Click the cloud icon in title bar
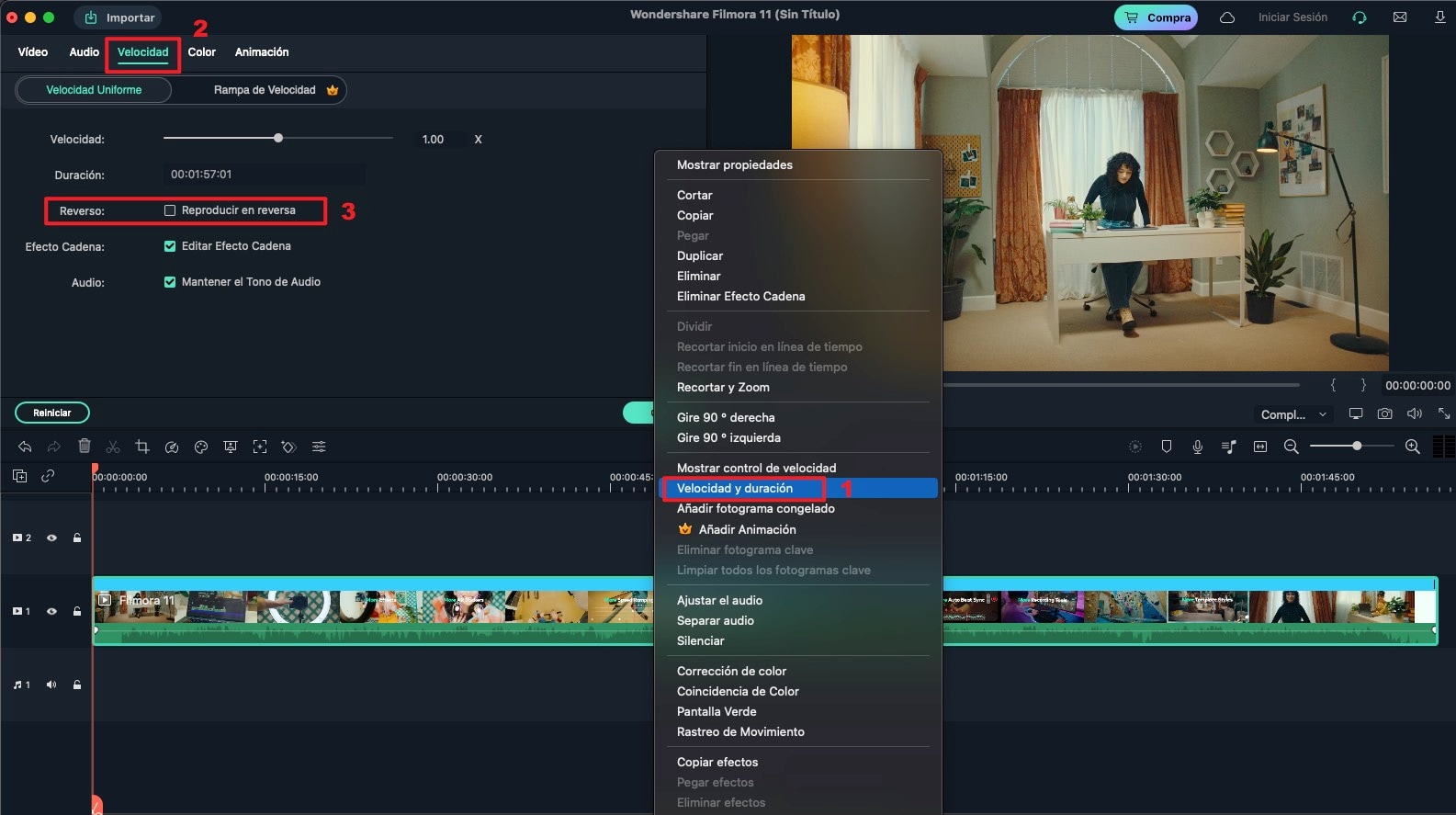 pyautogui.click(x=1227, y=17)
